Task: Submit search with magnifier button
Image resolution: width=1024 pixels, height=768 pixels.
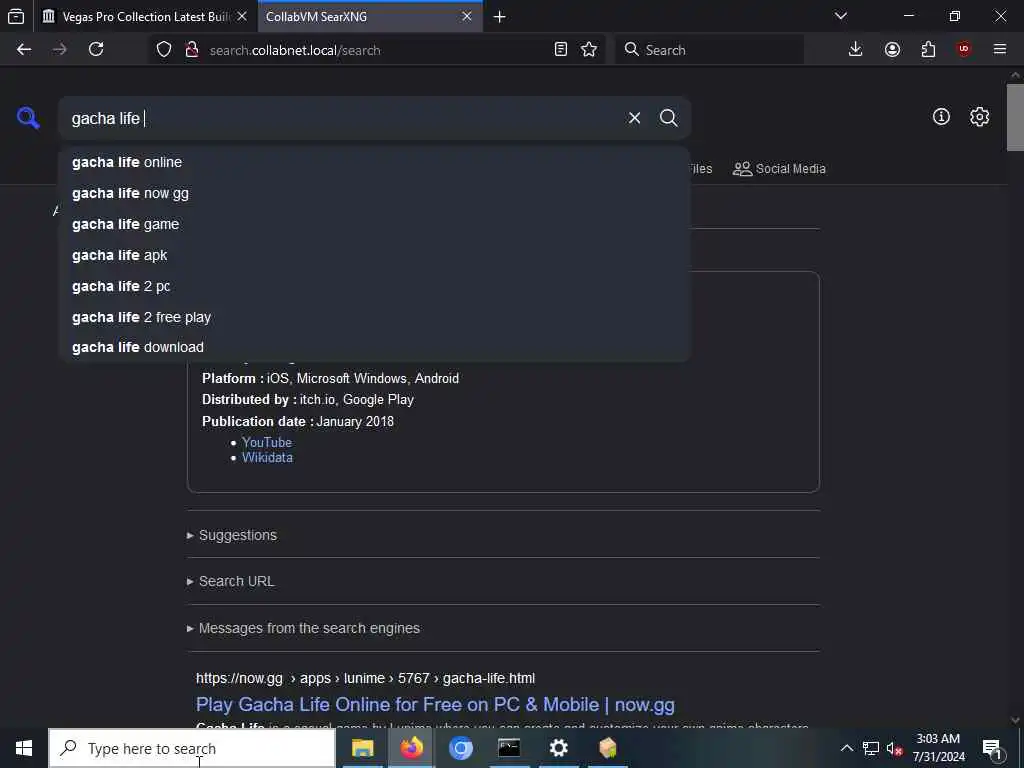Action: point(668,118)
